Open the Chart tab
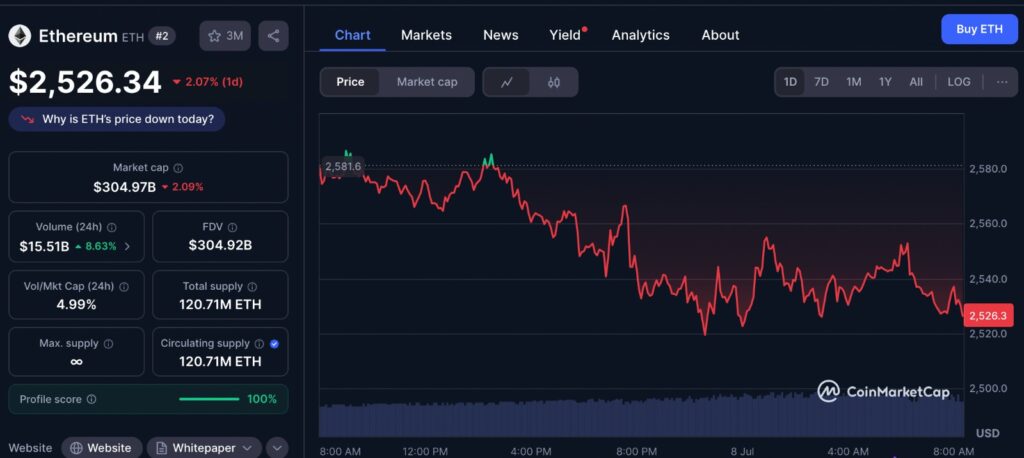Image resolution: width=1024 pixels, height=458 pixels. tap(353, 35)
